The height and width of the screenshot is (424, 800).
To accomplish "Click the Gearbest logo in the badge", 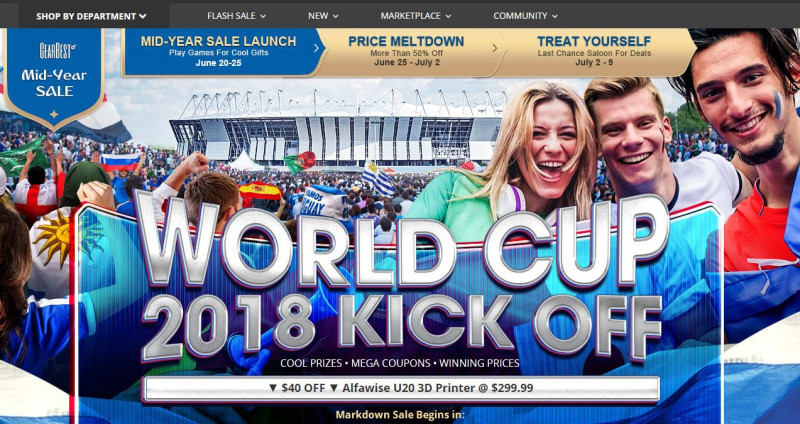I will tap(58, 50).
